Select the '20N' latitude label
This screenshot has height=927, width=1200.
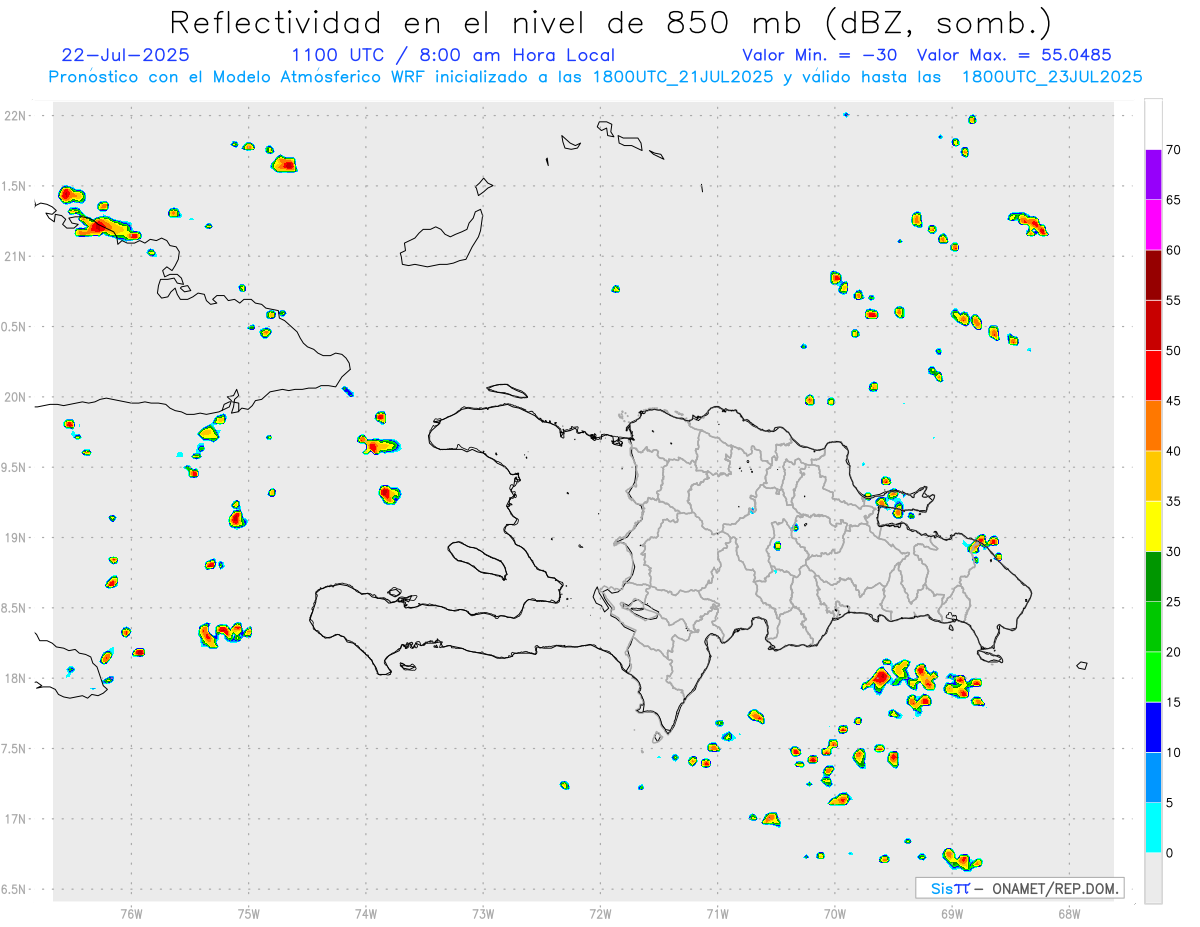16,397
